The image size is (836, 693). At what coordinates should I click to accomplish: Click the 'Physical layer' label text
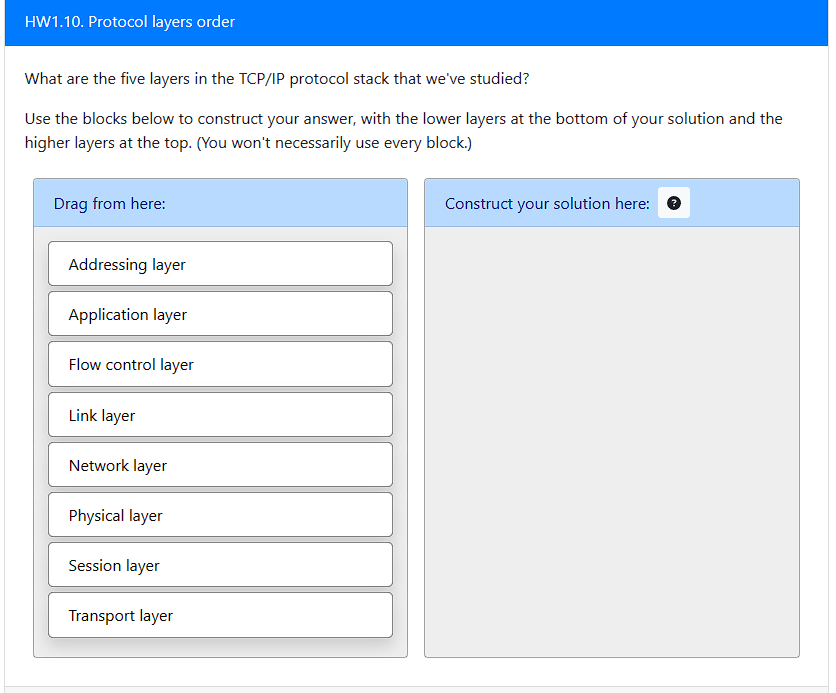pos(115,516)
